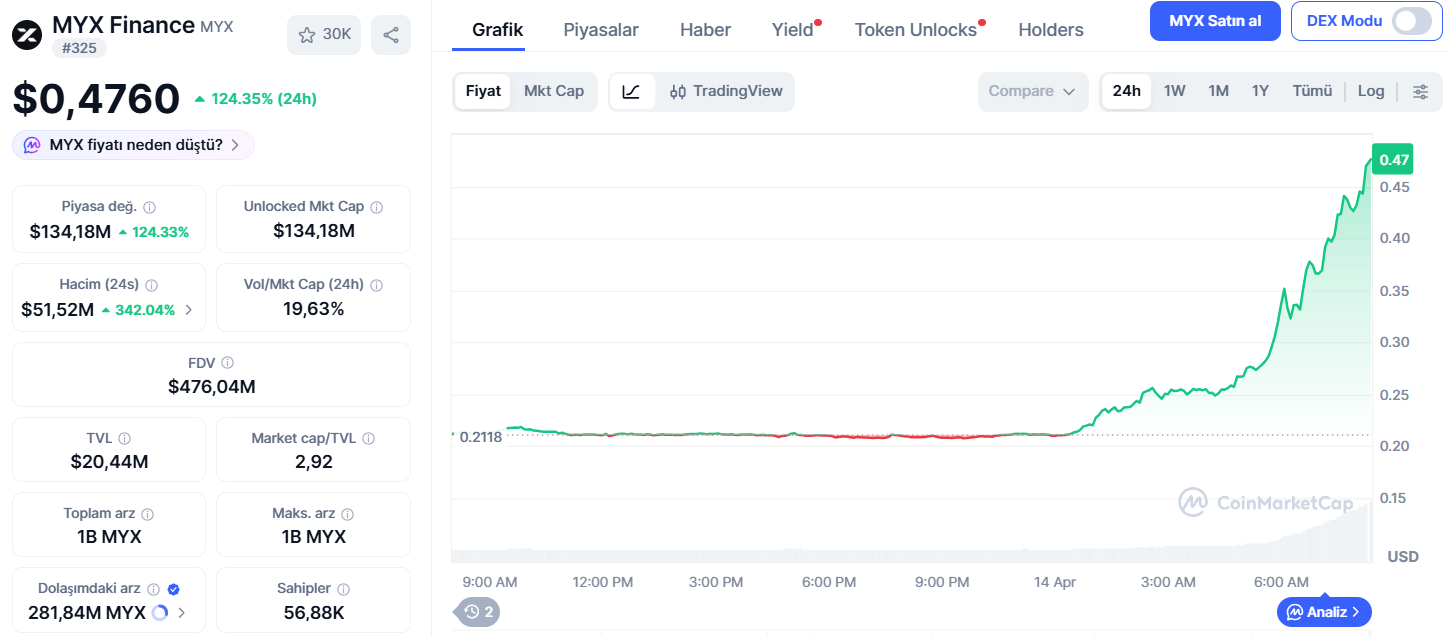This screenshot has width=1448, height=636.
Task: Select Fiyat chart mode
Action: (x=483, y=91)
